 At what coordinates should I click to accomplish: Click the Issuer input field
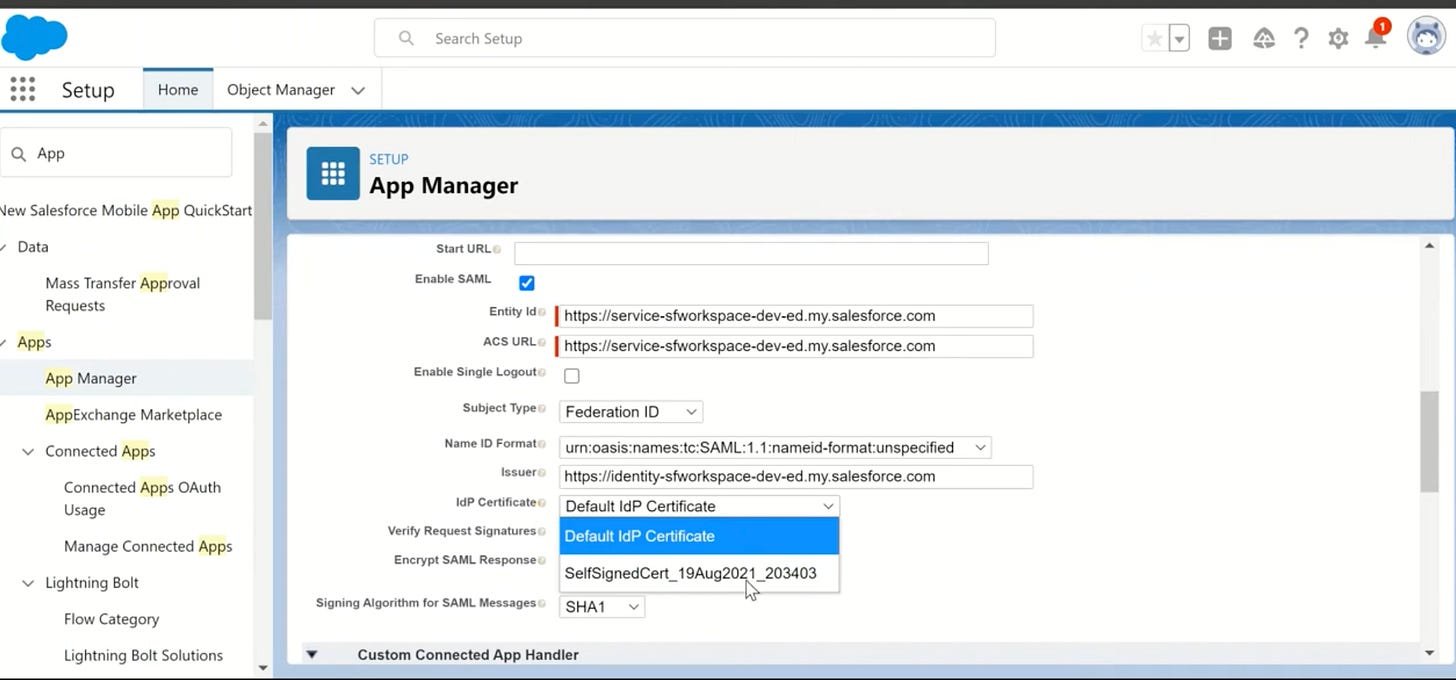pos(795,476)
